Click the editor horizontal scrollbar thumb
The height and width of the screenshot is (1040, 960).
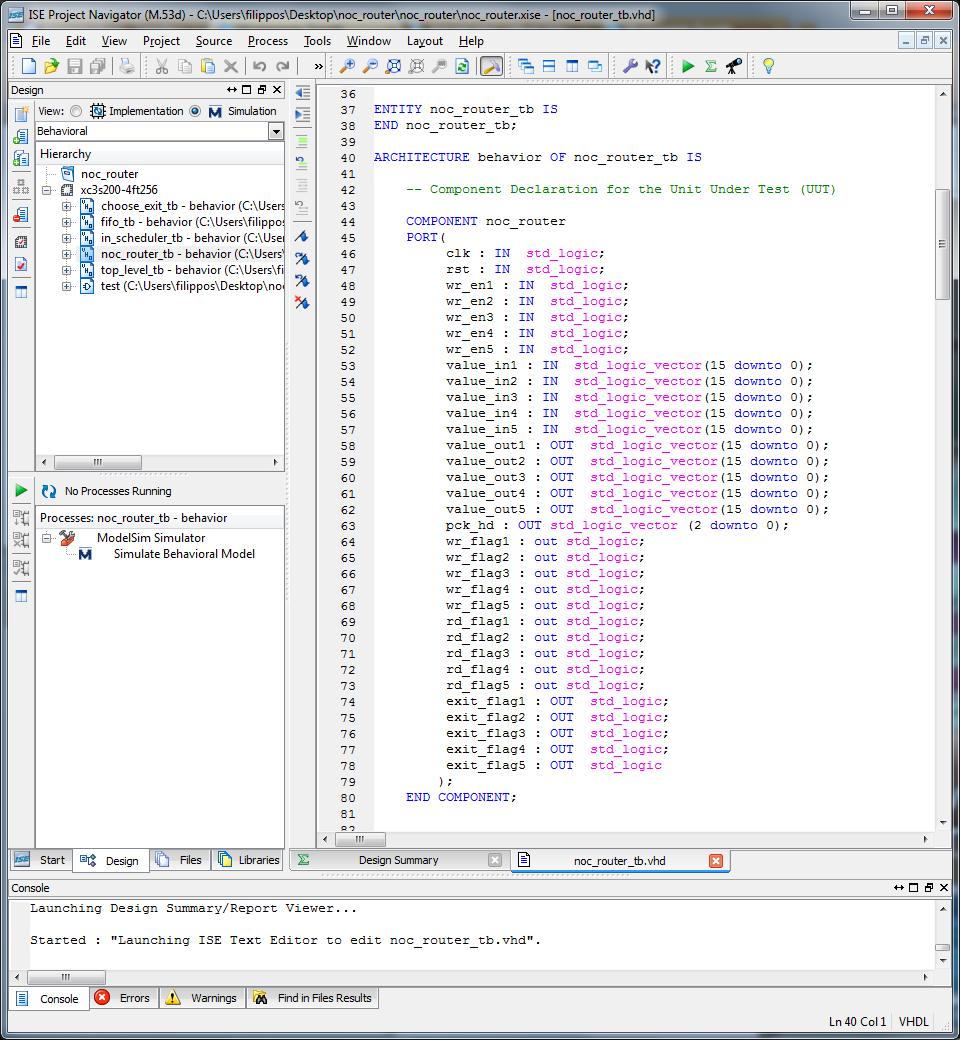tap(360, 840)
